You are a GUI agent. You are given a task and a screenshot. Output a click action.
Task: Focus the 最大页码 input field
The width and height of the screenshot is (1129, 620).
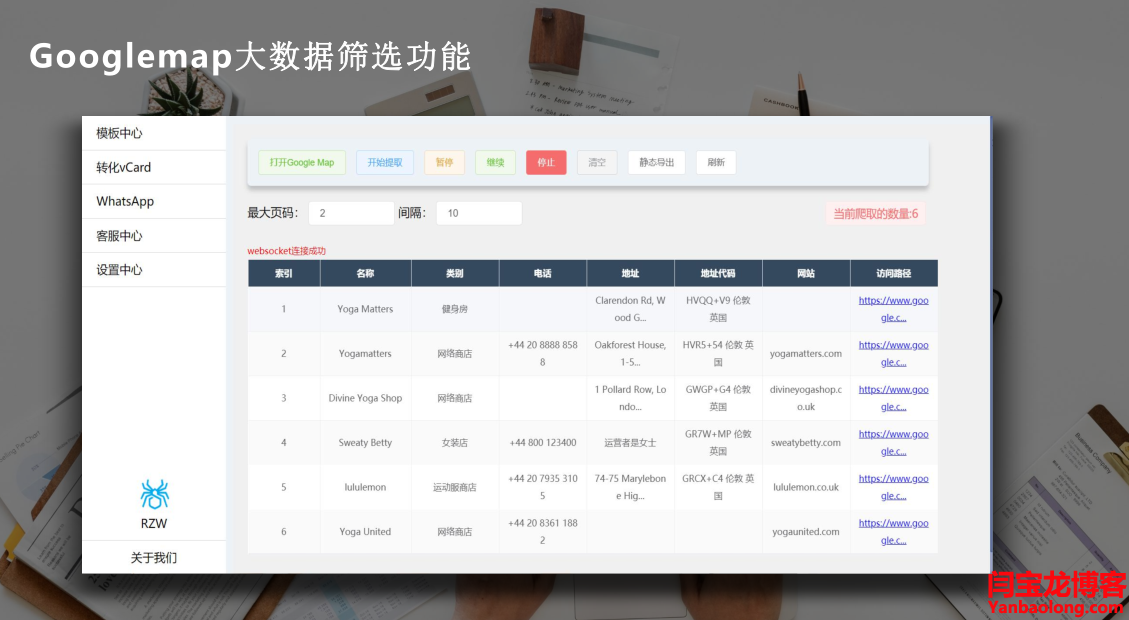(351, 213)
